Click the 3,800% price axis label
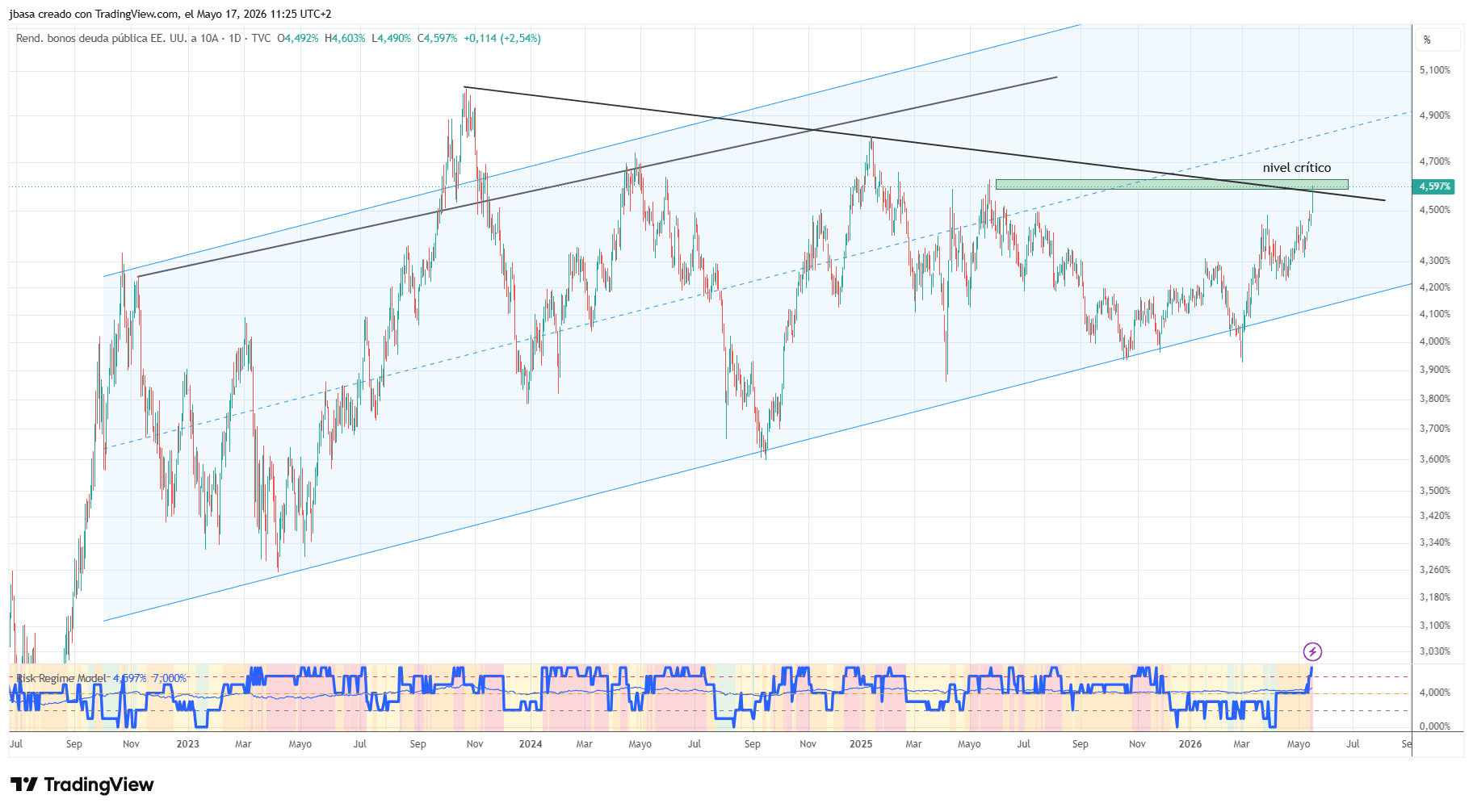 [x=1435, y=399]
